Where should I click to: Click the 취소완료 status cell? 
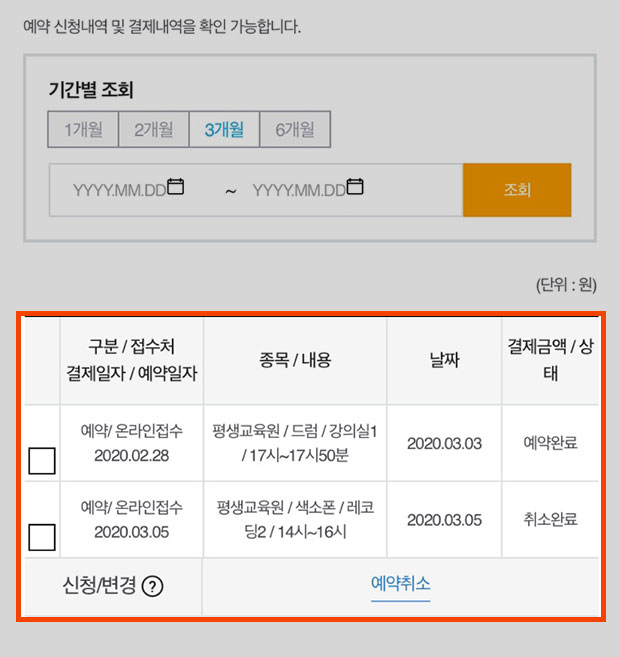(550, 520)
